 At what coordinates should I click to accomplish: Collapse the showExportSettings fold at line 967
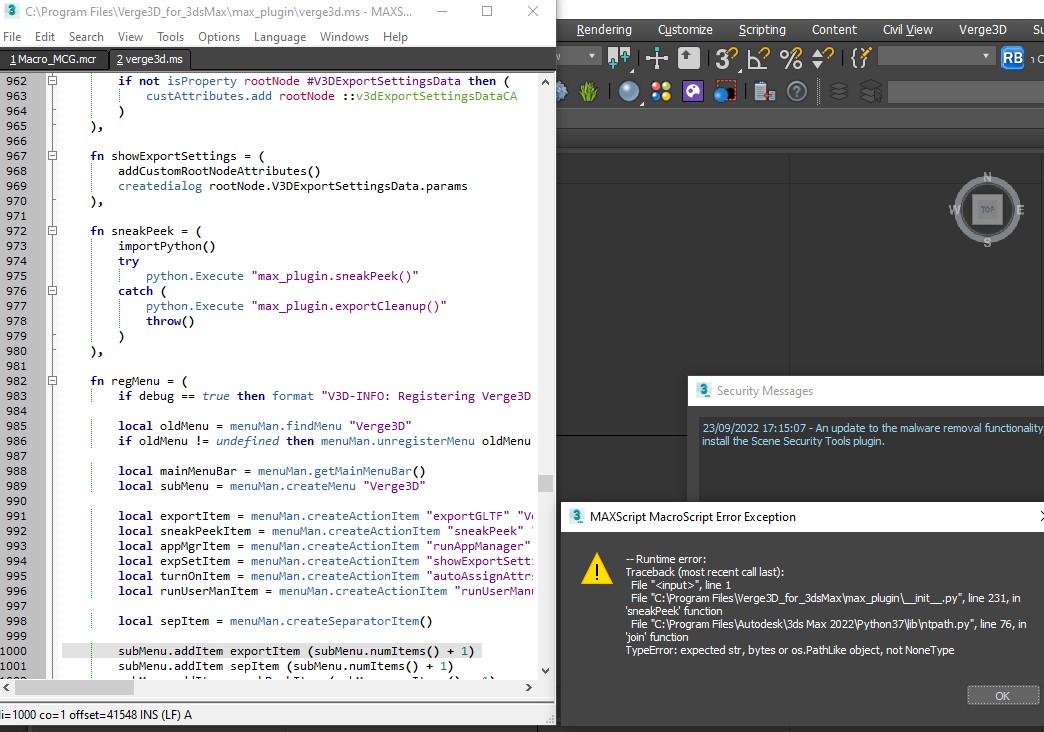pos(52,156)
